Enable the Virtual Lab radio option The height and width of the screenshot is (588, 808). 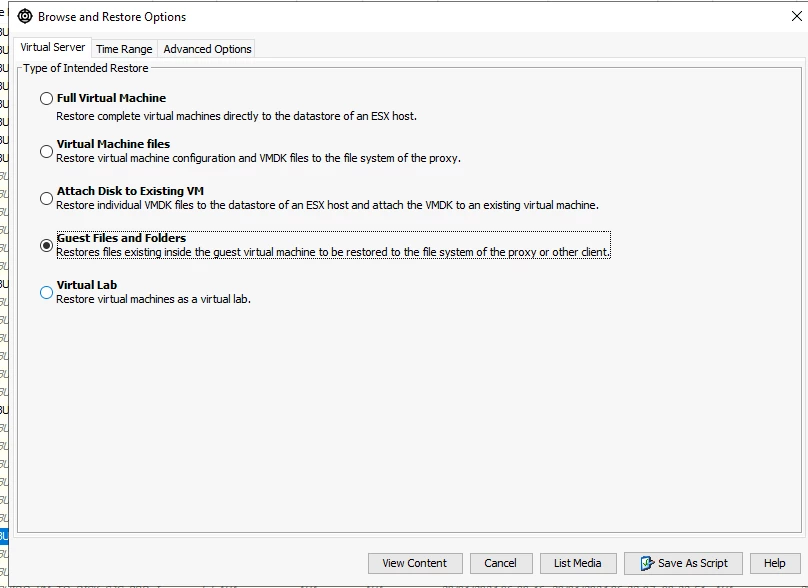click(x=46, y=292)
